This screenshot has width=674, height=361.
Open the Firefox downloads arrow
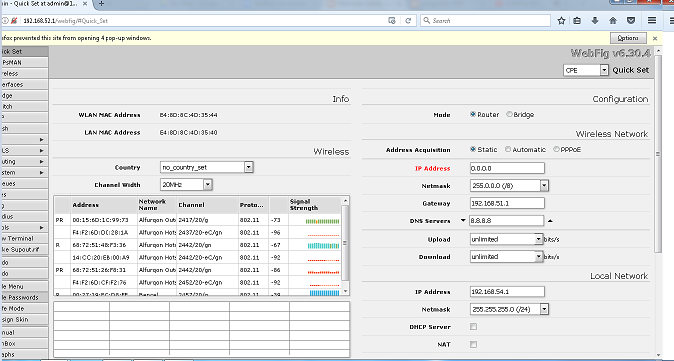click(595, 21)
